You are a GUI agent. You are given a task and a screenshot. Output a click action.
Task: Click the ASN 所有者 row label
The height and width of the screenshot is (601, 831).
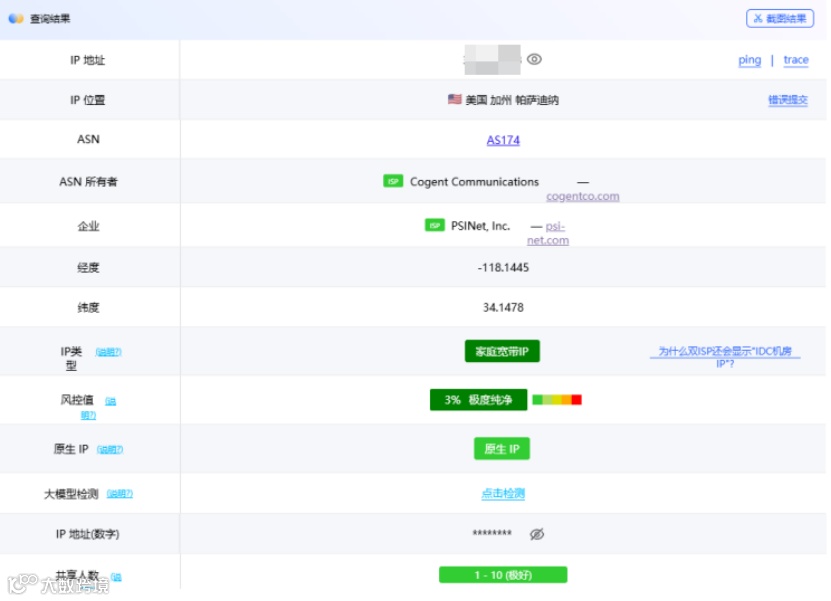point(89,182)
